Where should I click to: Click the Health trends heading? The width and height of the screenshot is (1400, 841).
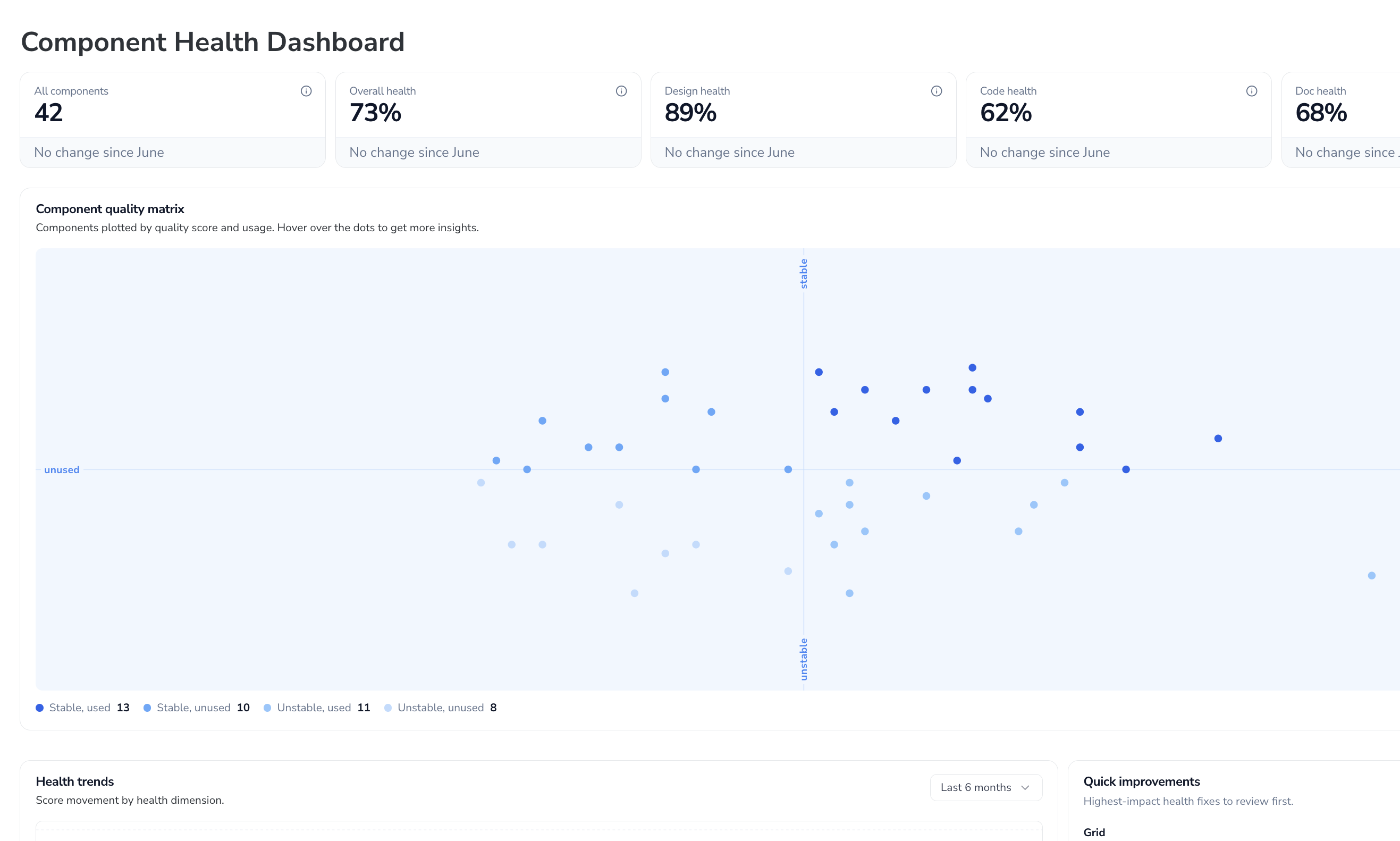75,781
